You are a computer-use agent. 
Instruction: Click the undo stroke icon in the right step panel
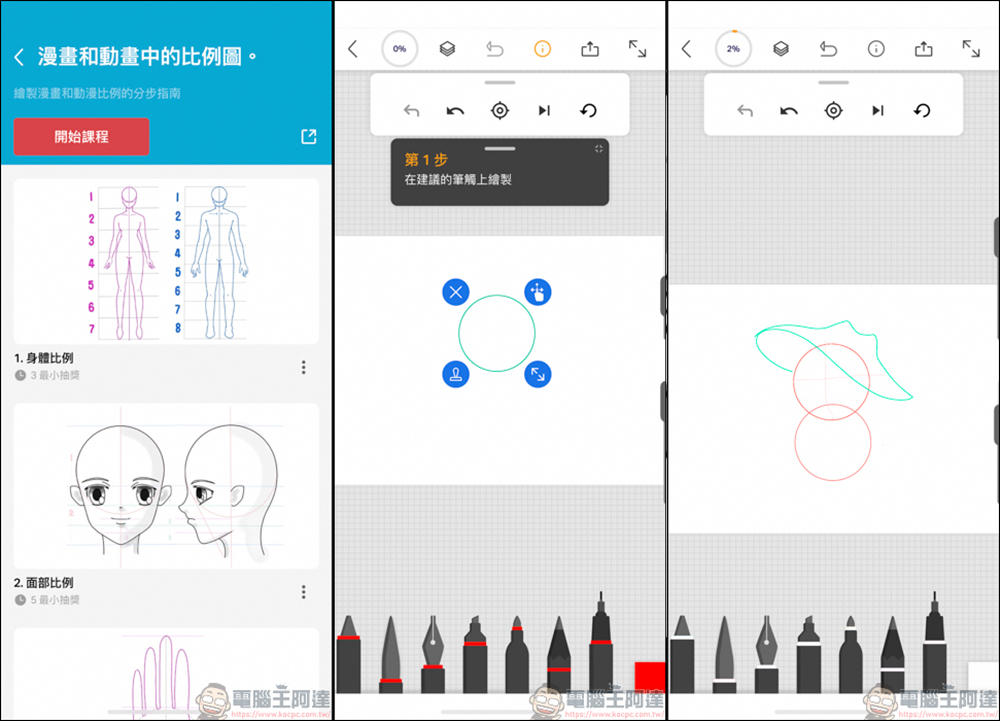click(789, 111)
